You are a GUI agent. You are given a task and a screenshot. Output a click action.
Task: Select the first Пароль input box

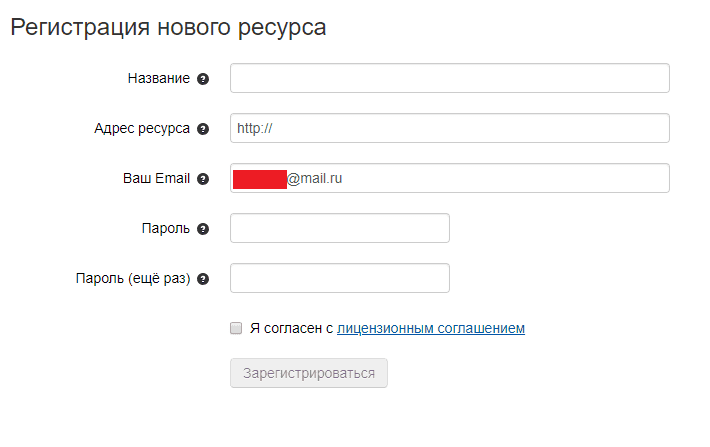coord(339,228)
